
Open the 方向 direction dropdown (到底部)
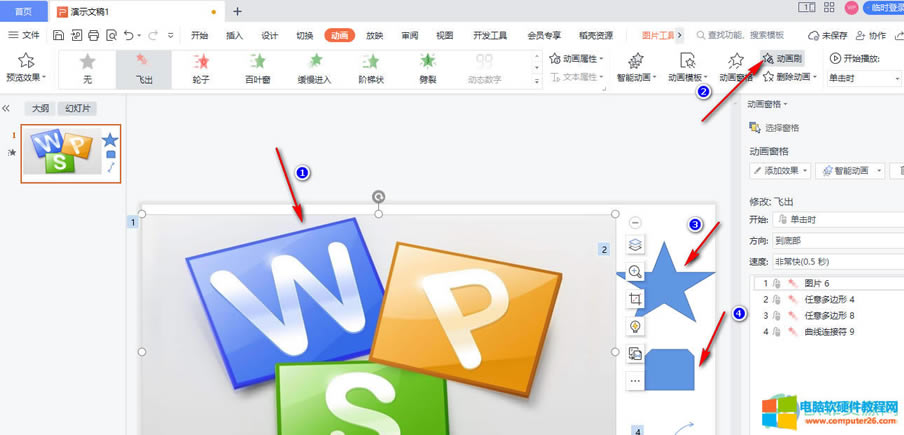coord(835,241)
